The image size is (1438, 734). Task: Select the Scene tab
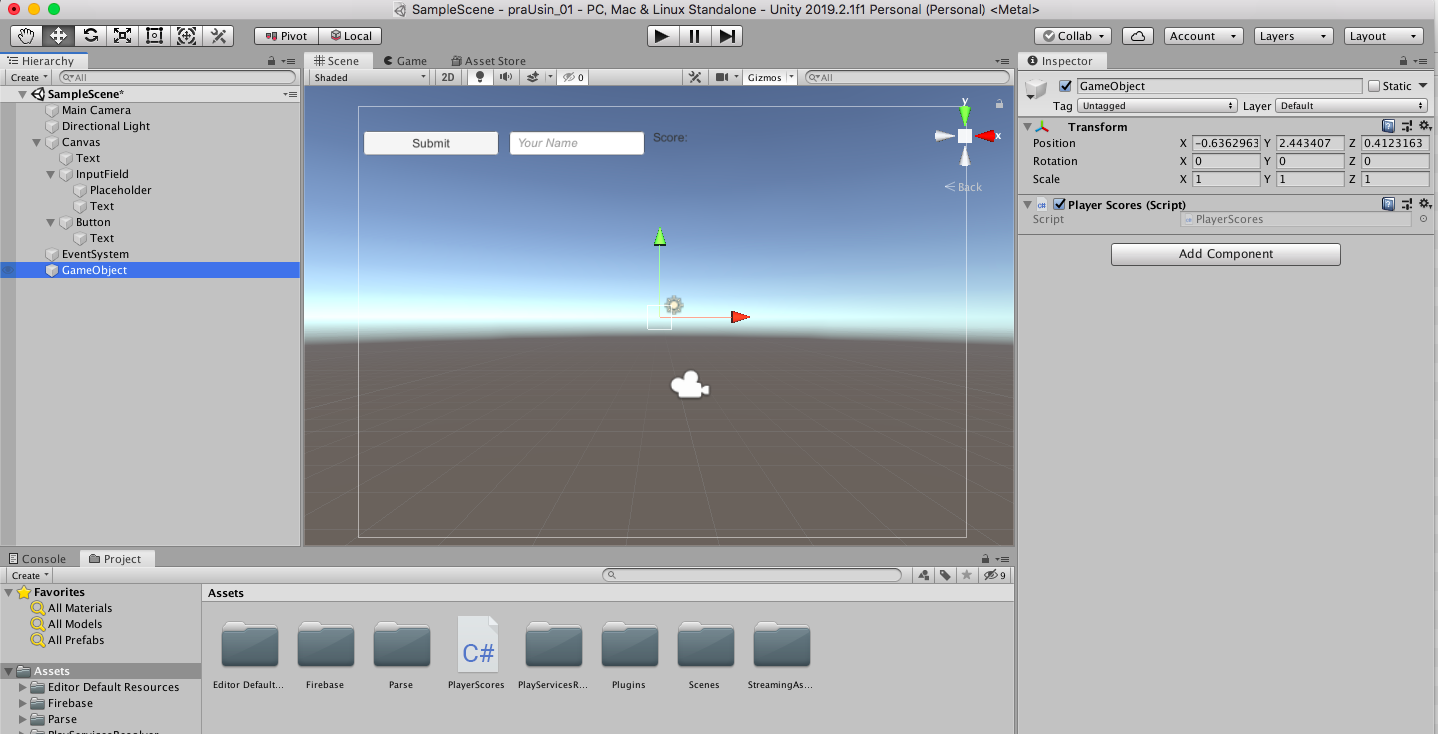(x=336, y=61)
